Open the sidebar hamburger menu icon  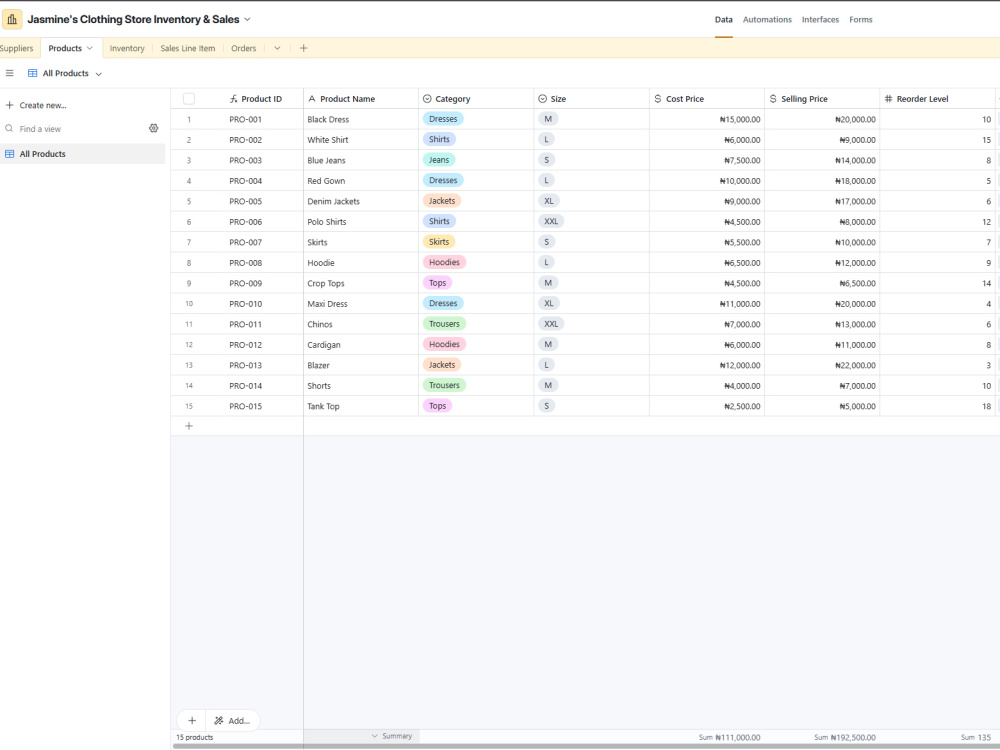(10, 73)
